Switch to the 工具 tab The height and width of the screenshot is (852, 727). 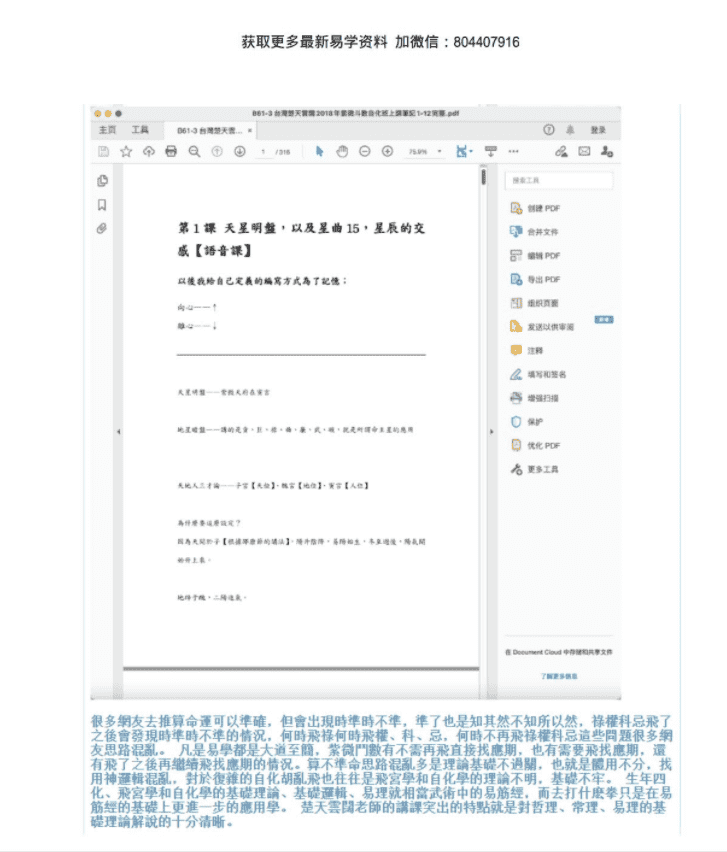(x=140, y=130)
